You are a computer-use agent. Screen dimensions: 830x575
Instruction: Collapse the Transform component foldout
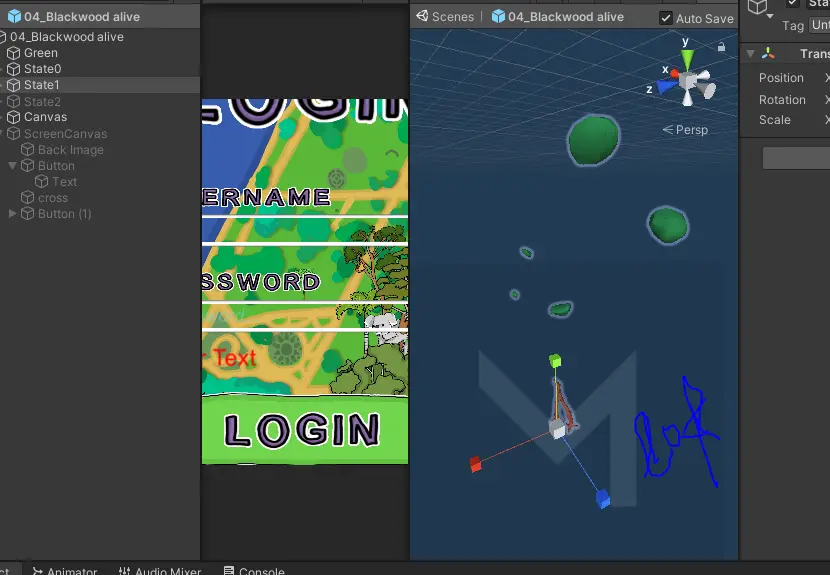pyautogui.click(x=749, y=54)
